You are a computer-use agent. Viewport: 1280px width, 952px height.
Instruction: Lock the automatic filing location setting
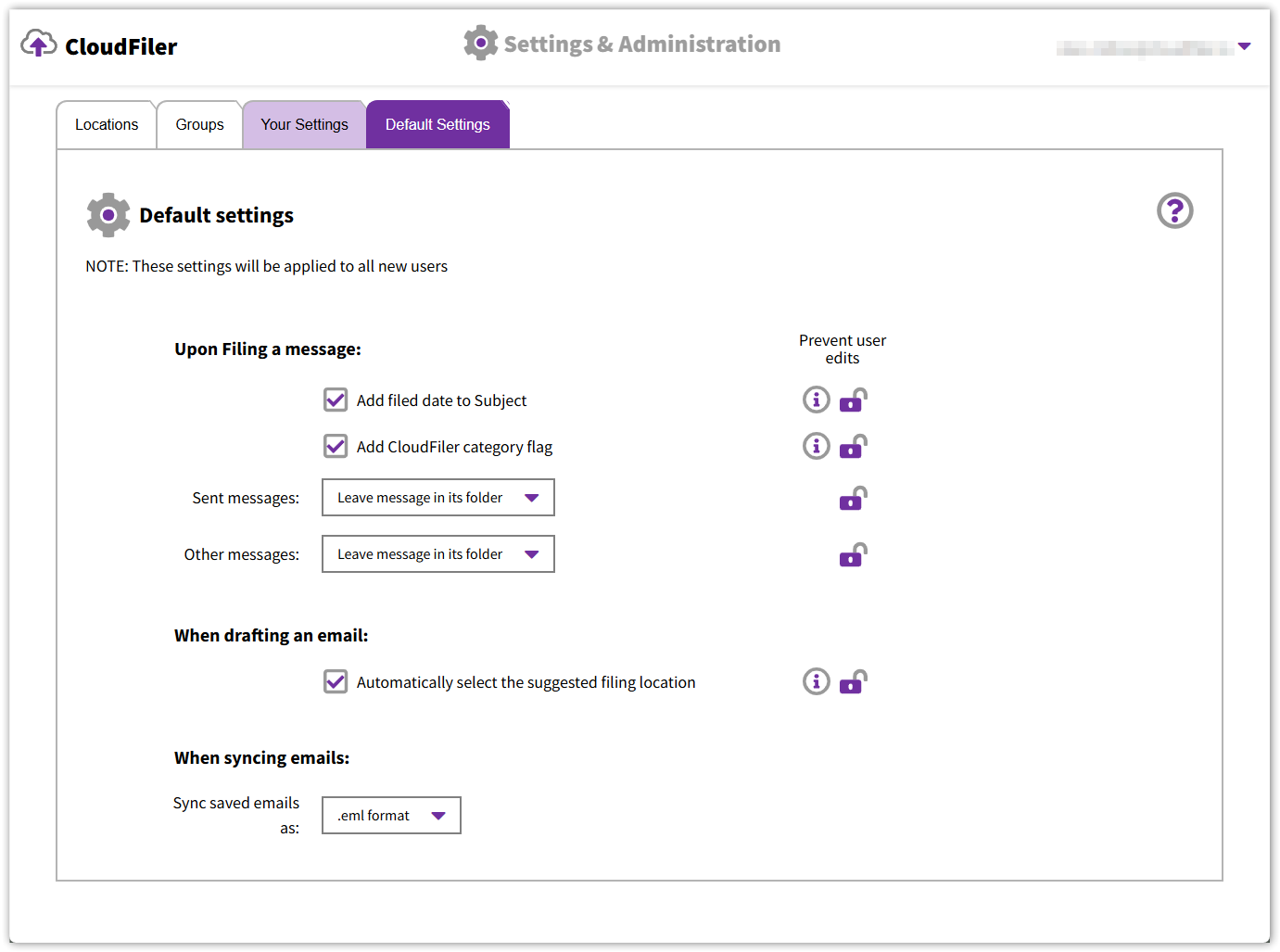[853, 682]
